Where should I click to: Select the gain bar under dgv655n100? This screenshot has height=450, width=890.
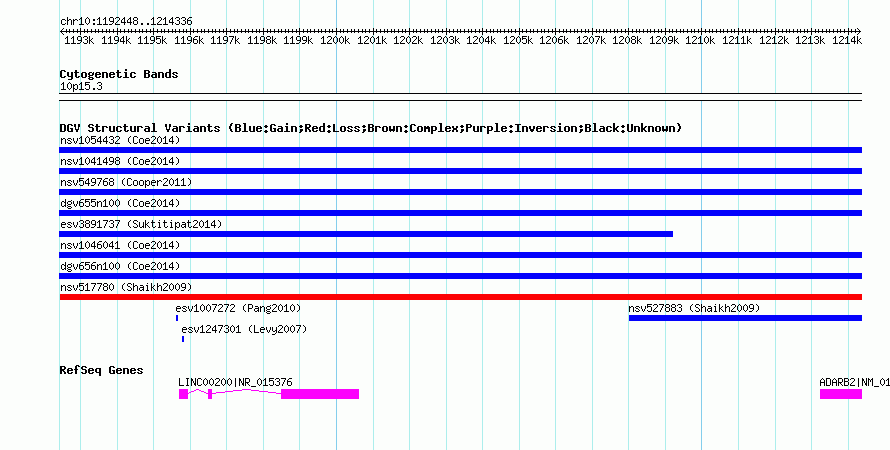click(460, 213)
